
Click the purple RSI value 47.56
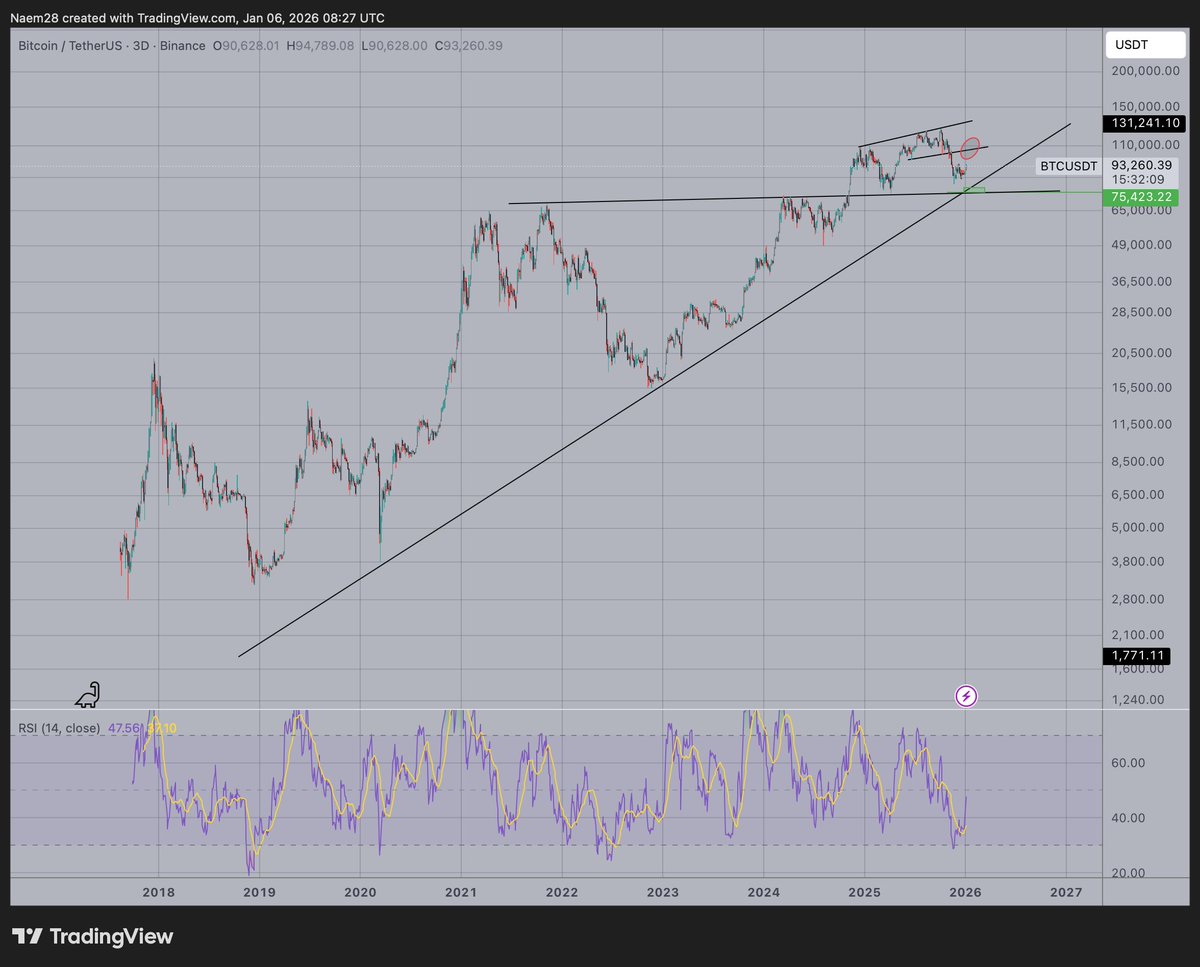click(123, 728)
